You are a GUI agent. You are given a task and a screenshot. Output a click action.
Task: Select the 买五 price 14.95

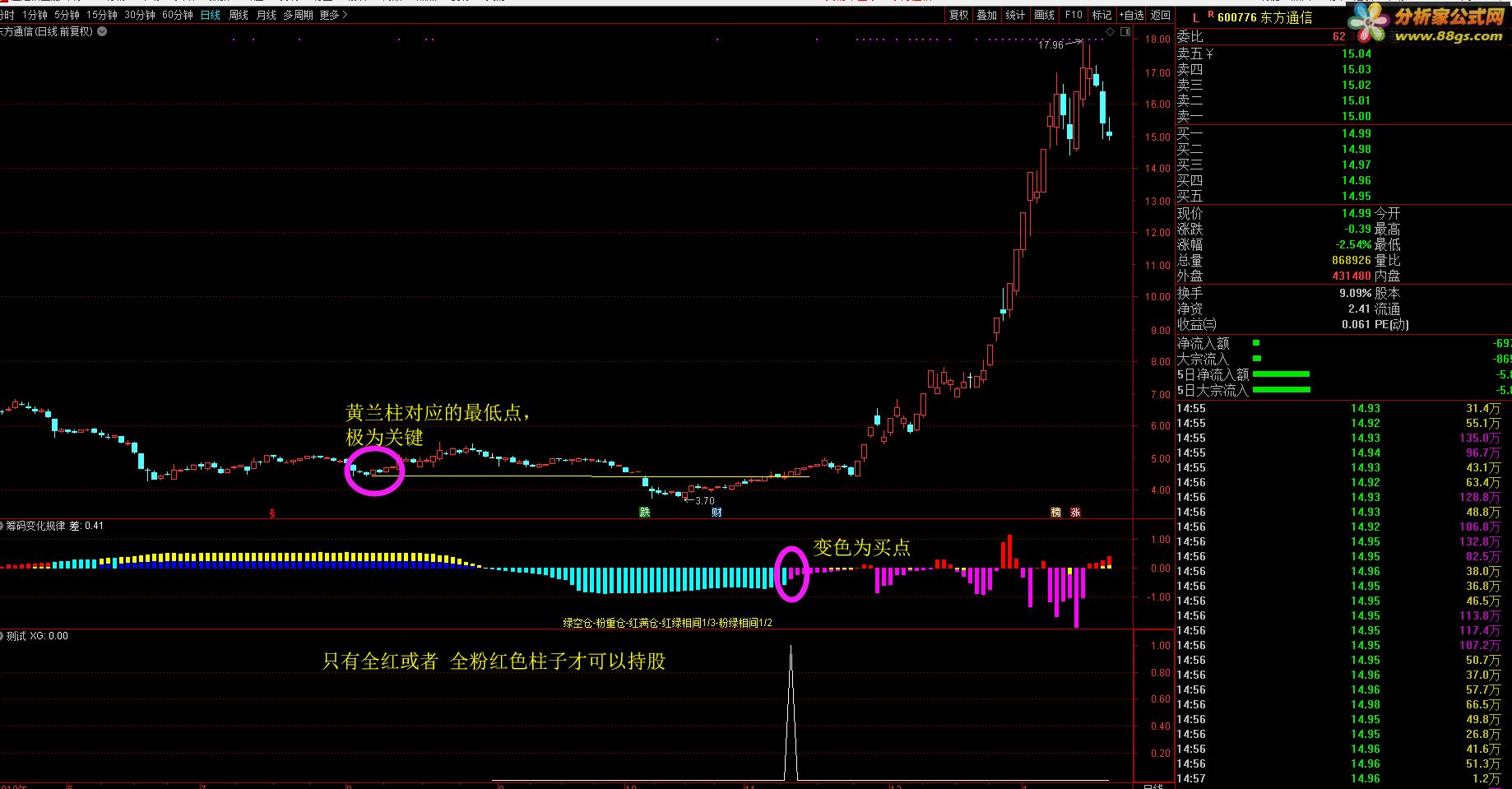[x=1357, y=196]
